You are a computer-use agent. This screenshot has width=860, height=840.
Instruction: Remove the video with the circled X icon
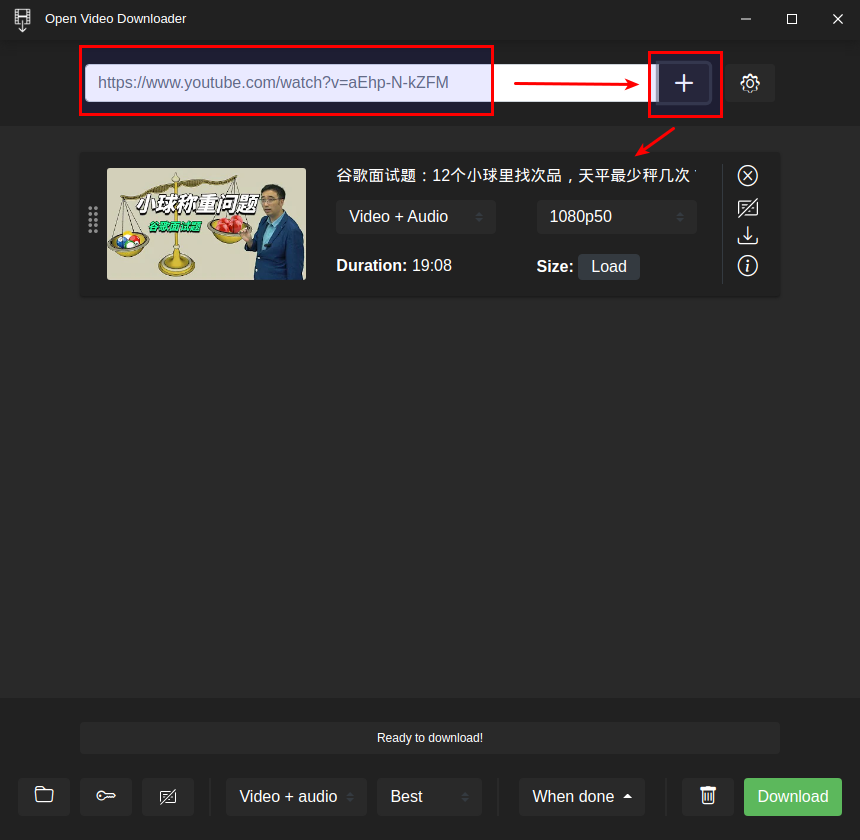(x=748, y=176)
